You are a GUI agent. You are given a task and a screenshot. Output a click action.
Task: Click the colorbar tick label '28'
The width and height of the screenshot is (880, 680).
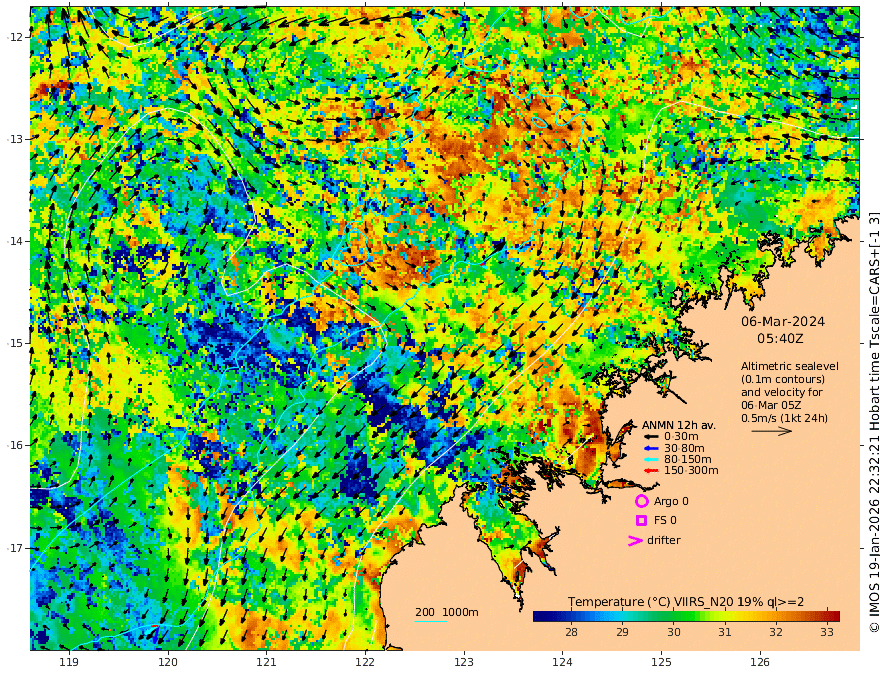click(571, 632)
